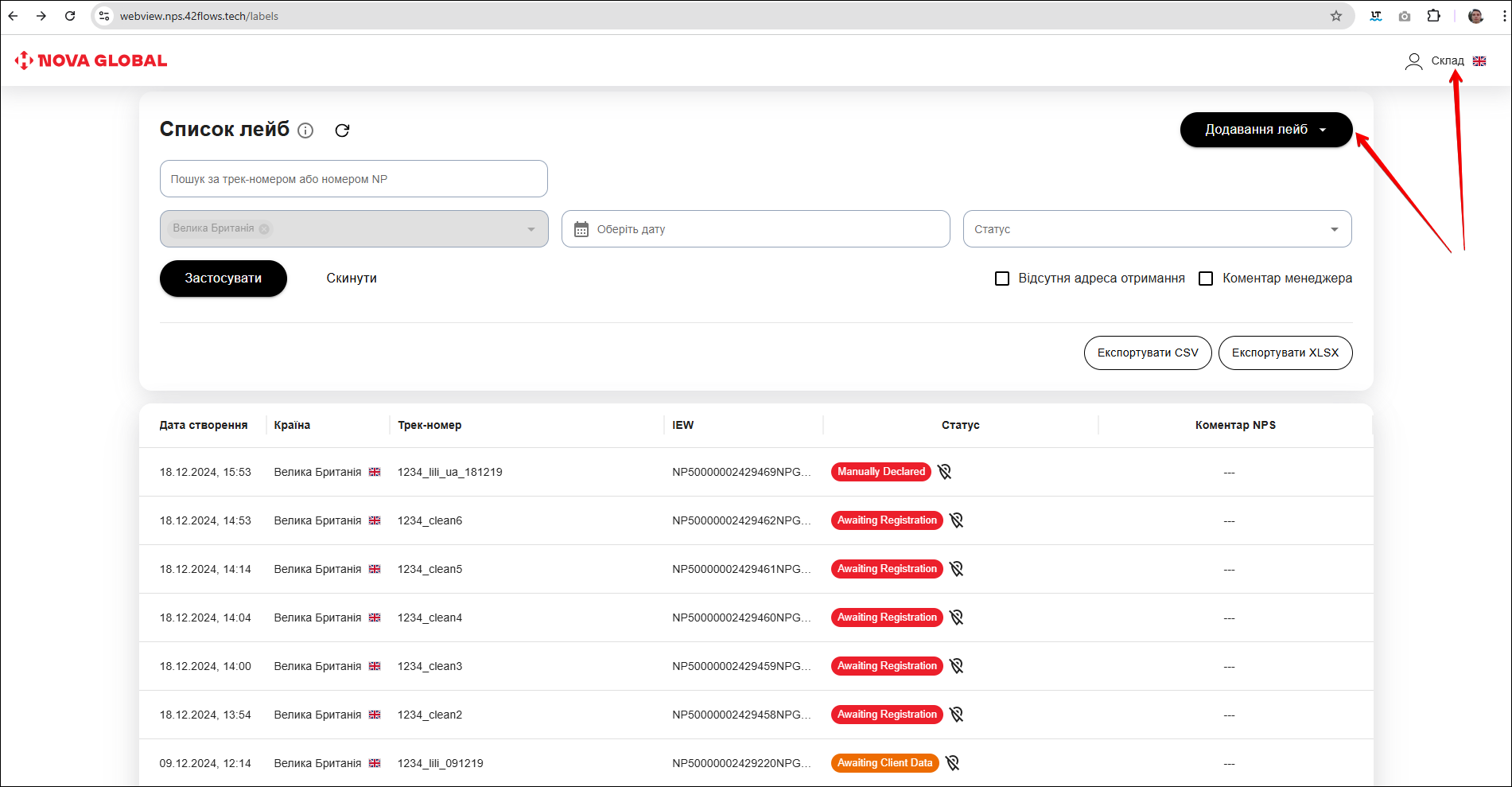
Task: Refresh the labels list with the reload icon
Action: tap(342, 131)
